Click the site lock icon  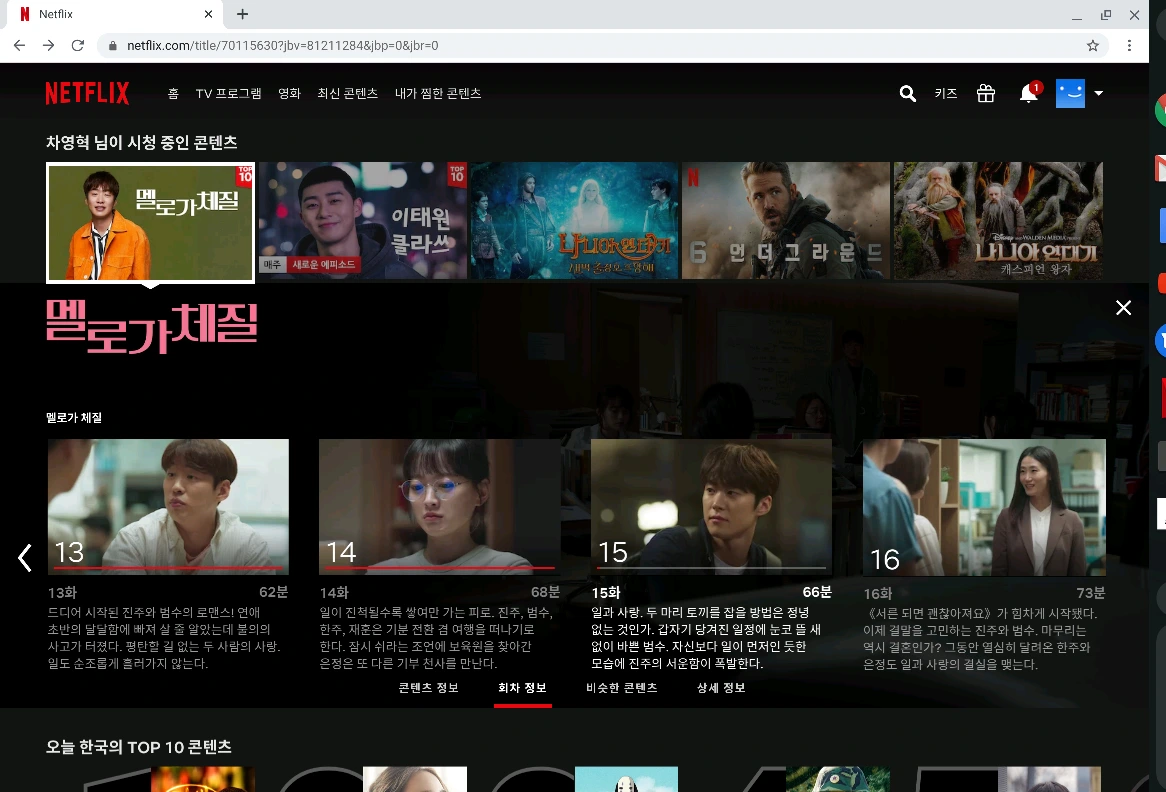coord(112,45)
